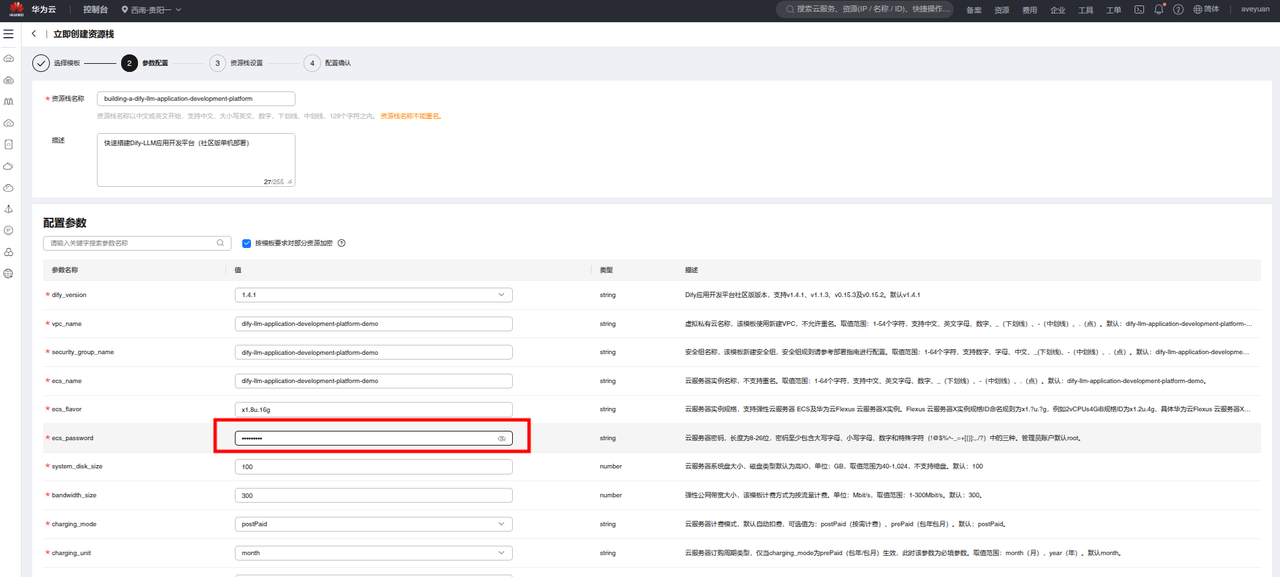
Task: Open the region selector 西南-贵阳一
Action: [150, 9]
